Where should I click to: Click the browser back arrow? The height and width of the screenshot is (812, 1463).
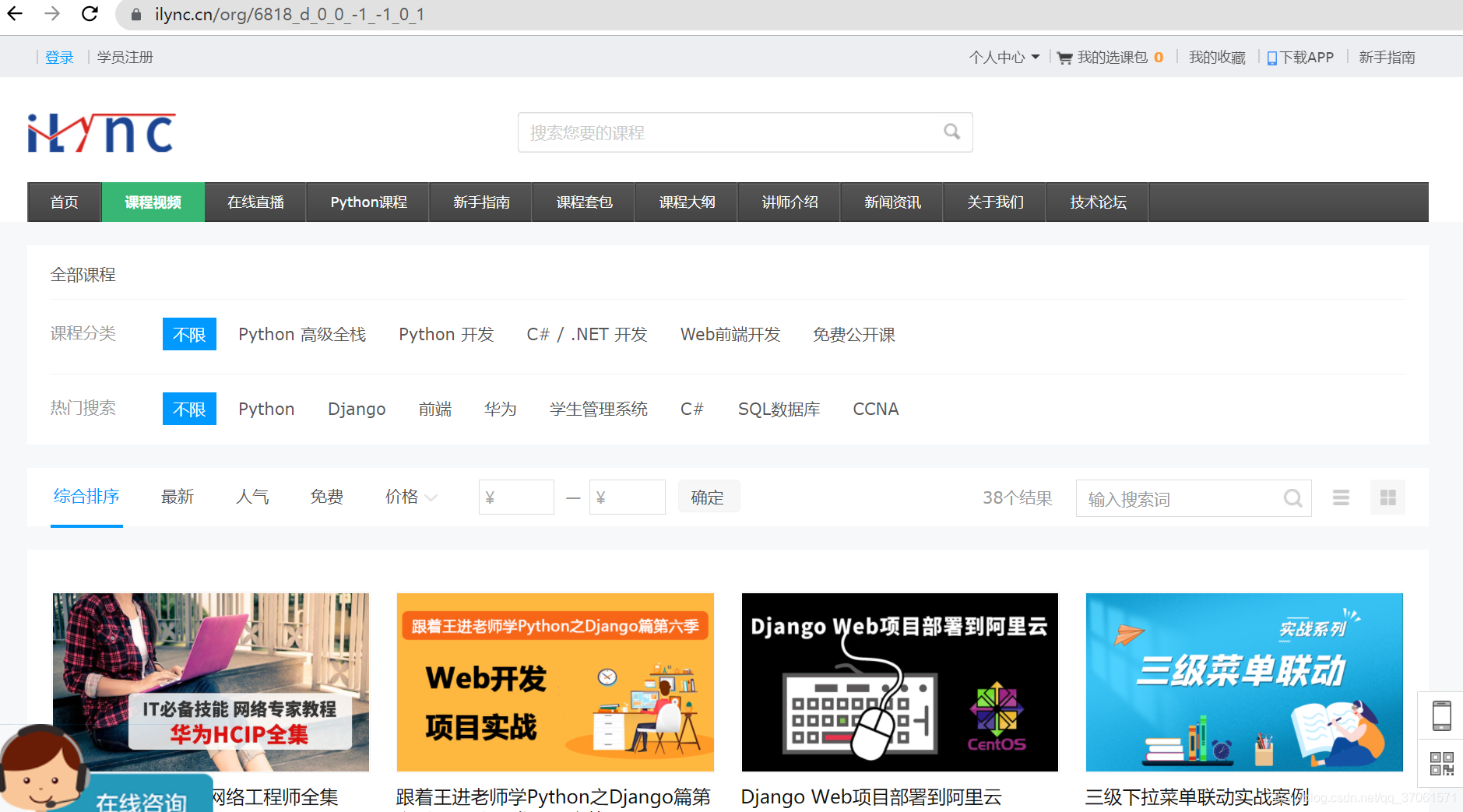15,14
